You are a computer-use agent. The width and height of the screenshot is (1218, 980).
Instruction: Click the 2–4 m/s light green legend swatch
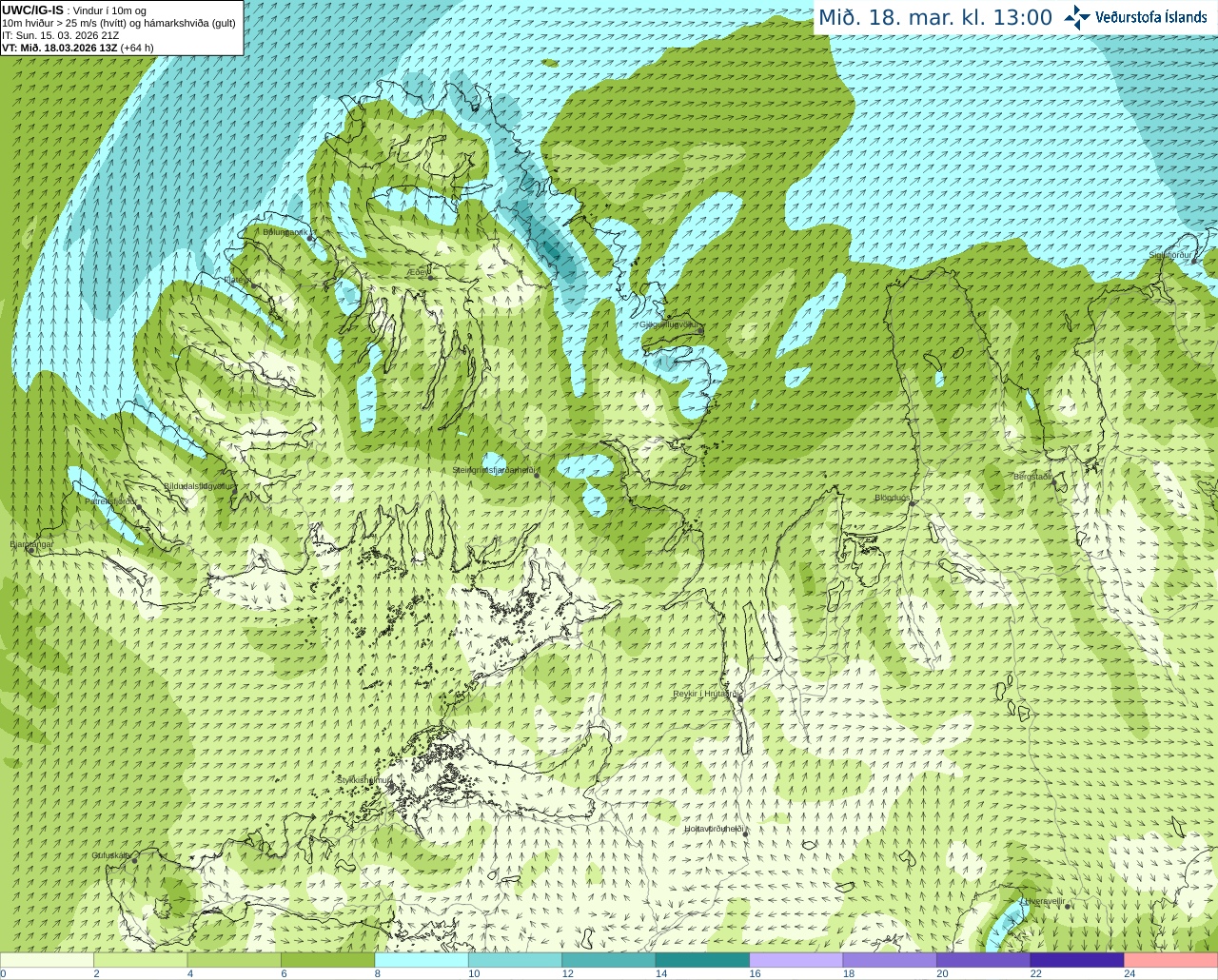tap(141, 960)
